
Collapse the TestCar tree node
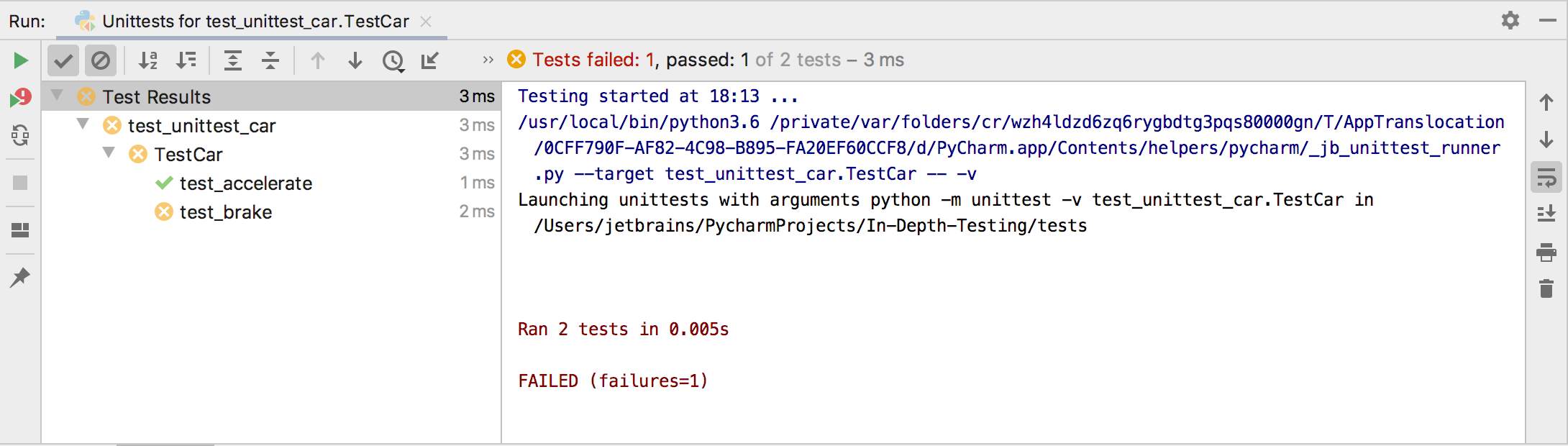tap(109, 153)
